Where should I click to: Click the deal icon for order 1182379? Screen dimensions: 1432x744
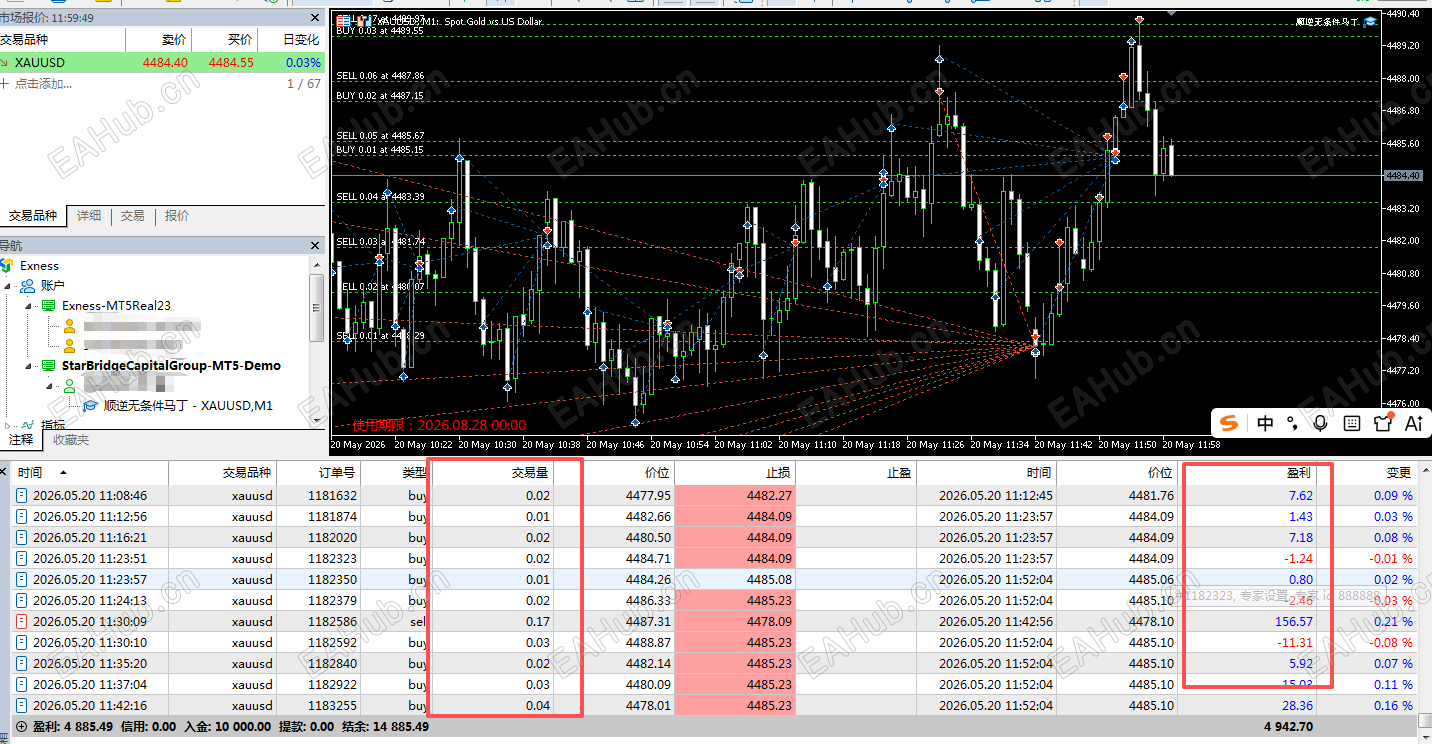point(22,600)
